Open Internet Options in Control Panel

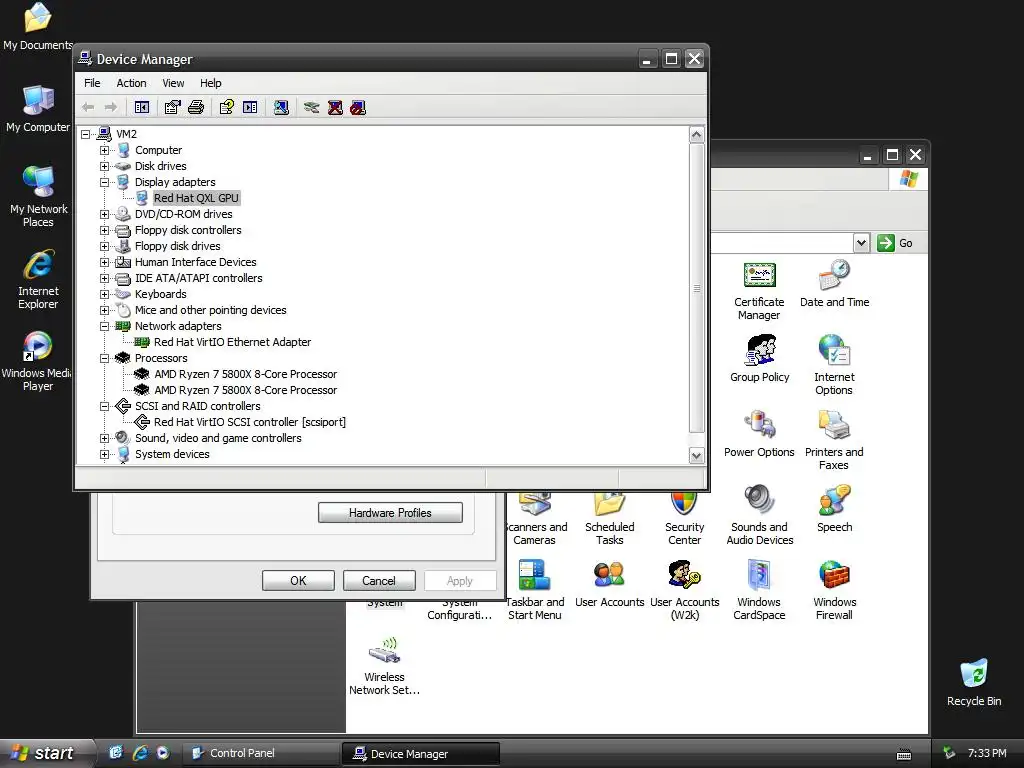834,364
